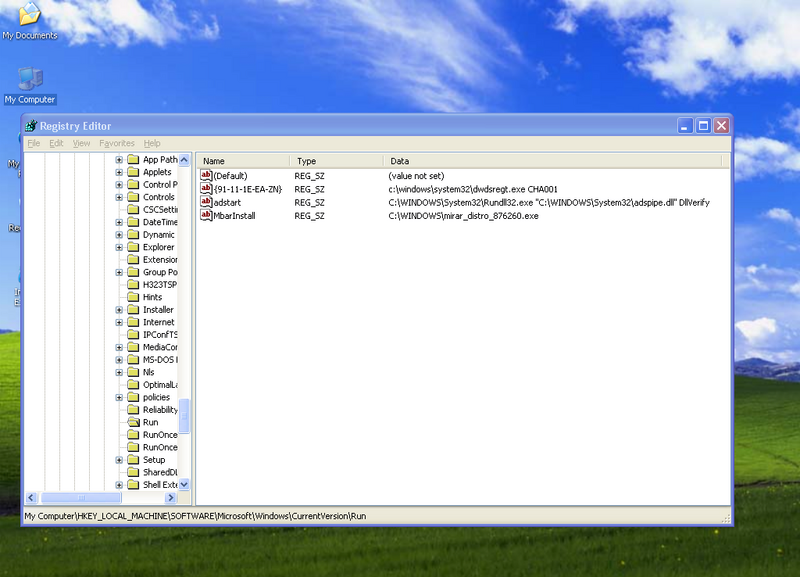Click REG_SZ in the MbarInstall row
Screen dimensions: 800x577
309,216
